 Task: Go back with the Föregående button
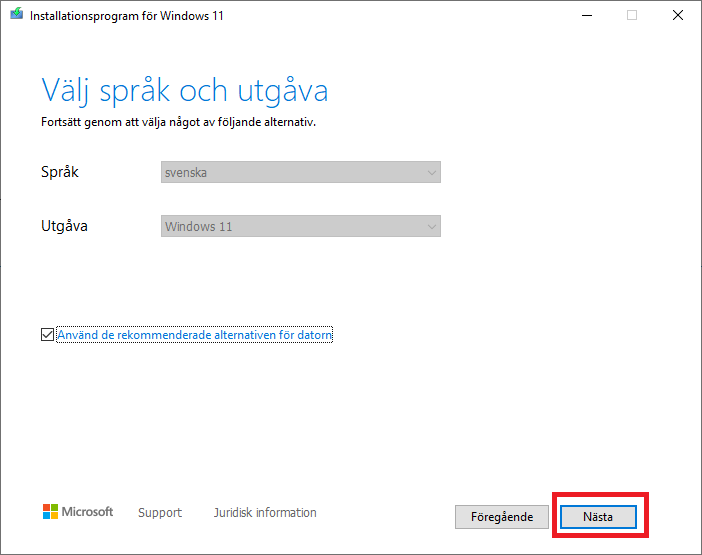pyautogui.click(x=501, y=517)
